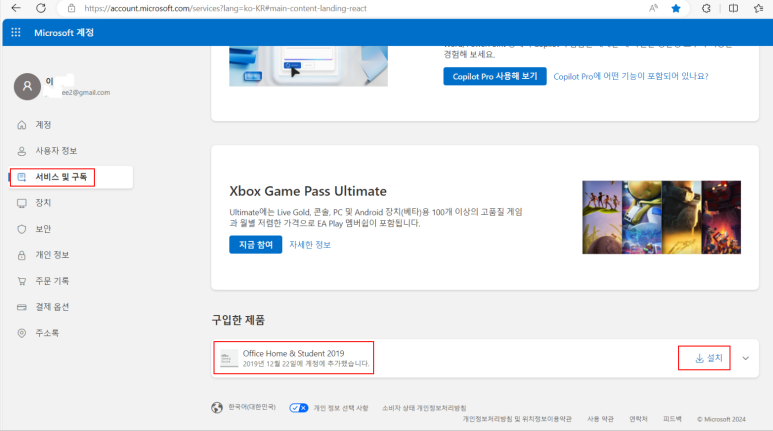The width and height of the screenshot is (773, 431).
Task: Click the user profile avatar
Action: 27,86
